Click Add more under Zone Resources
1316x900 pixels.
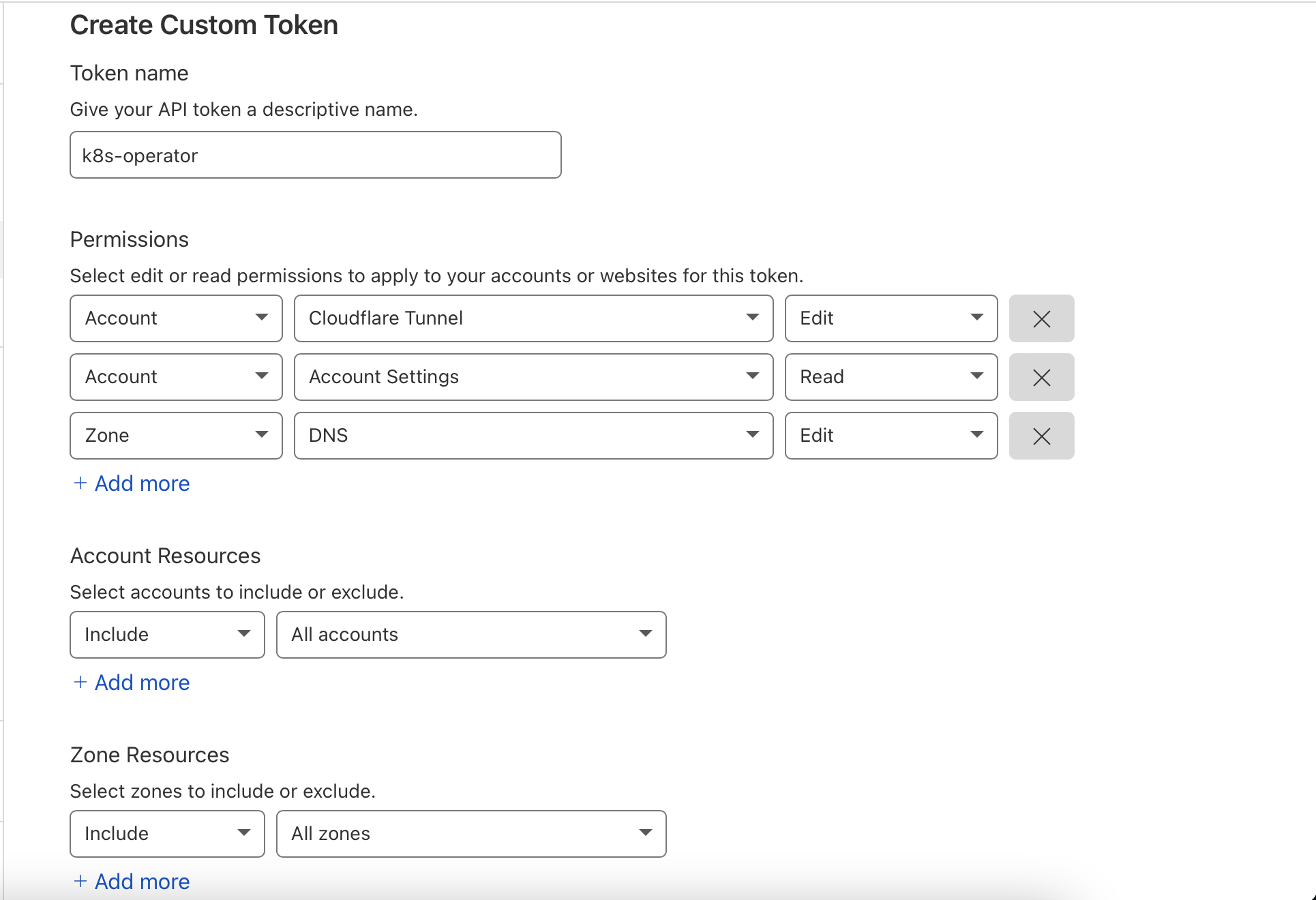pyautogui.click(x=130, y=881)
